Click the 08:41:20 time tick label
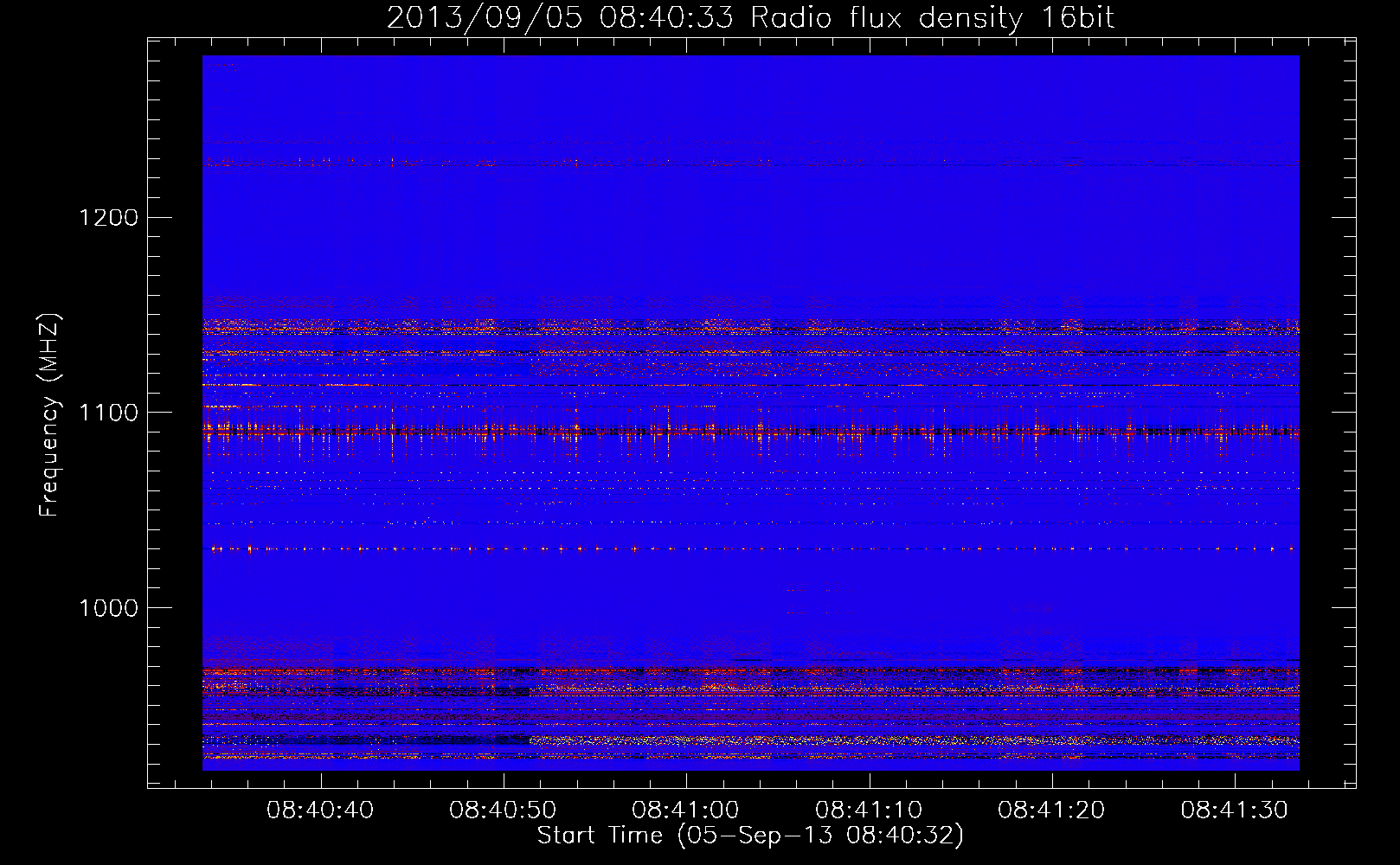 tap(1051, 811)
